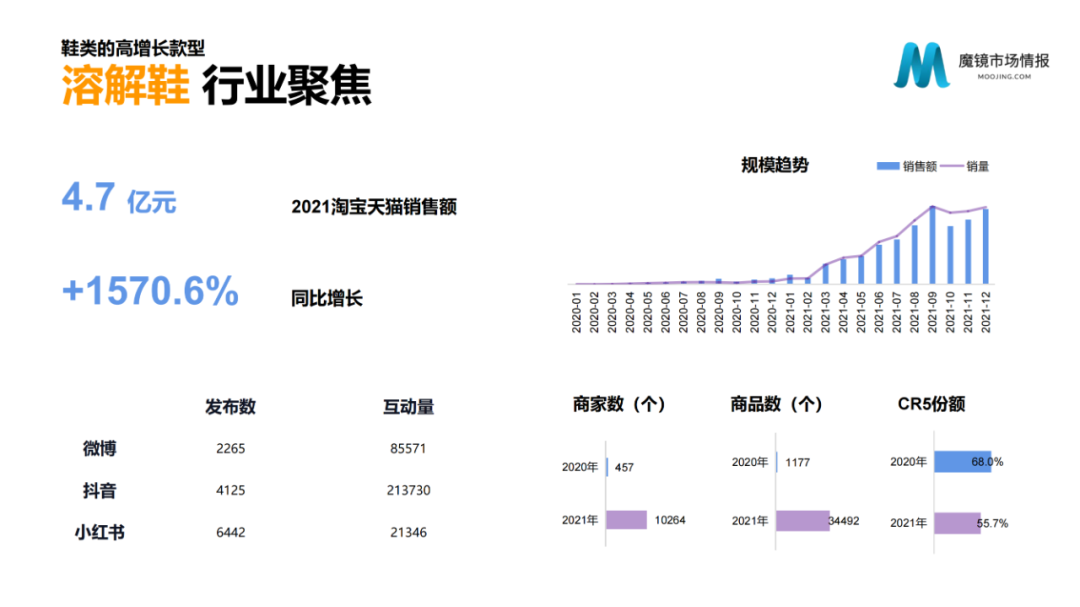The height and width of the screenshot is (607, 1080).
Task: Click the MOOJING.COM label
Action: (1004, 76)
